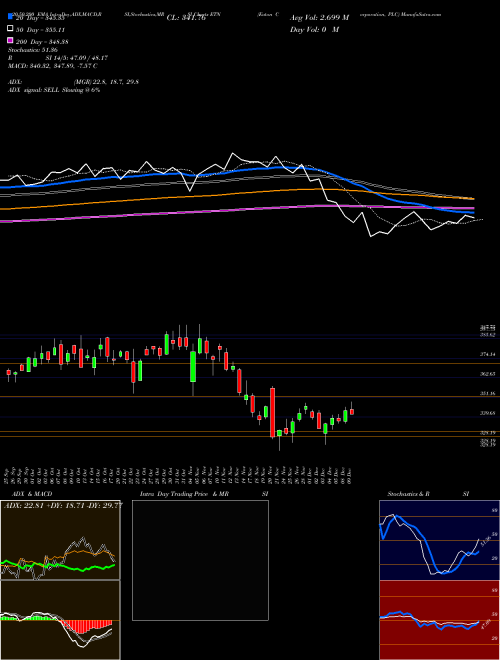Image resolution: width=500 pixels, height=660 pixels.
Task: Click the Day Vol: 0 M text
Action: click(314, 30)
